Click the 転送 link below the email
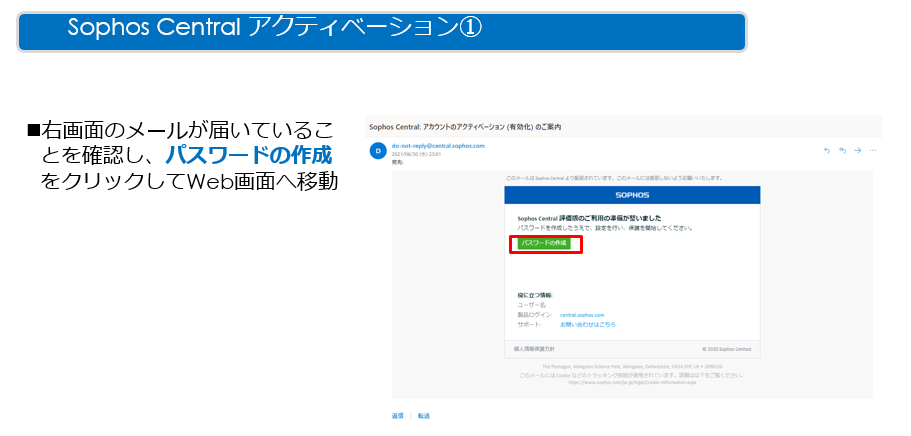 (424, 416)
